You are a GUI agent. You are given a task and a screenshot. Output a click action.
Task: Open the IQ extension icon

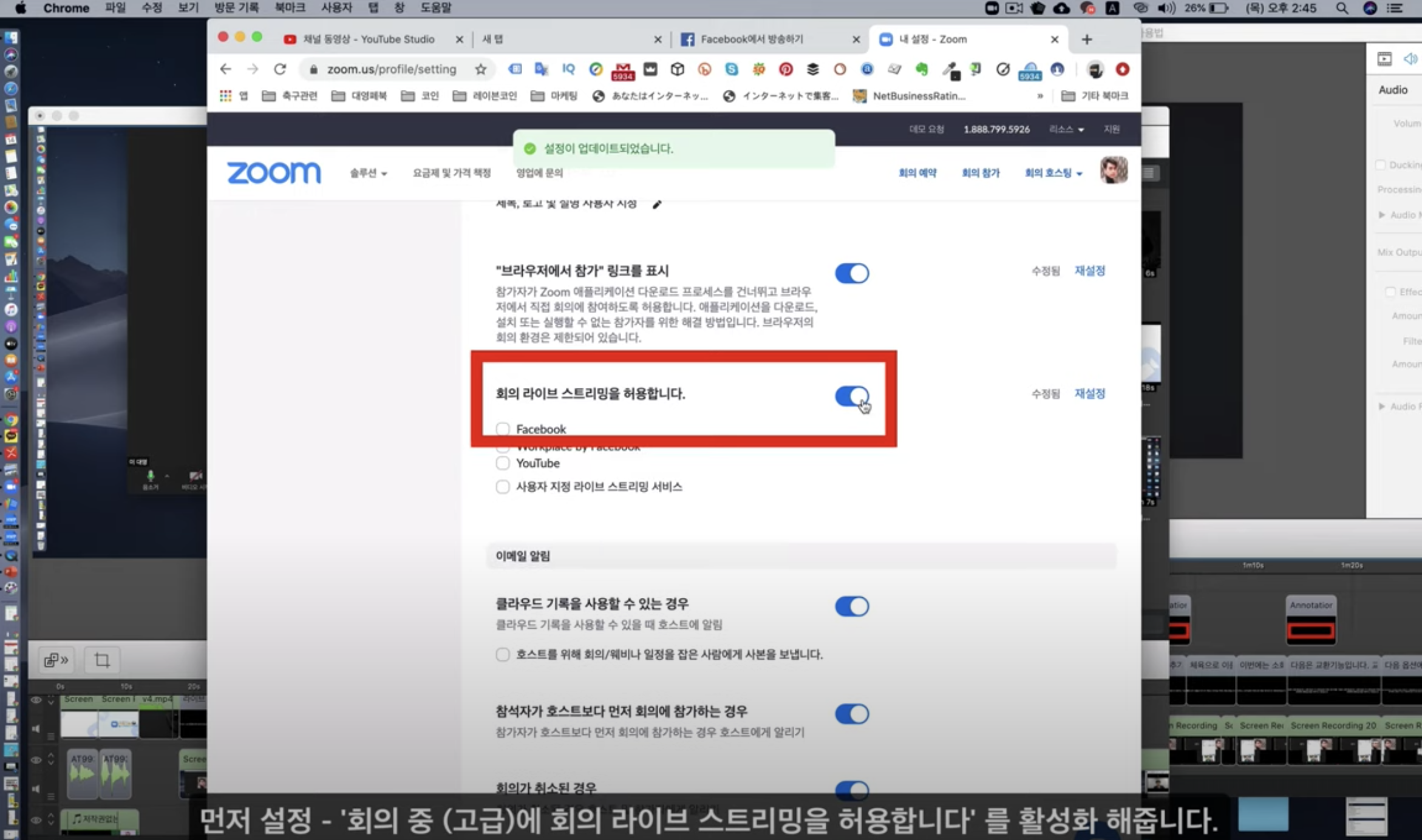point(568,69)
